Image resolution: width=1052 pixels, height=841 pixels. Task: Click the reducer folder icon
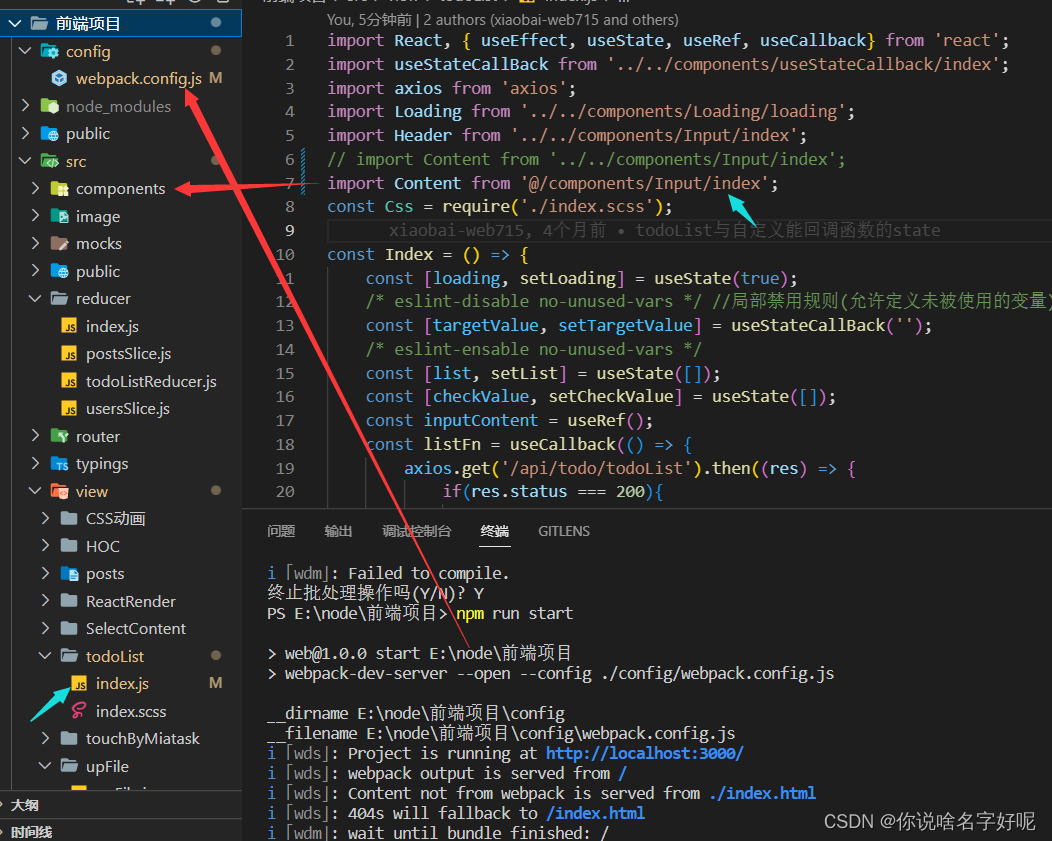point(60,298)
